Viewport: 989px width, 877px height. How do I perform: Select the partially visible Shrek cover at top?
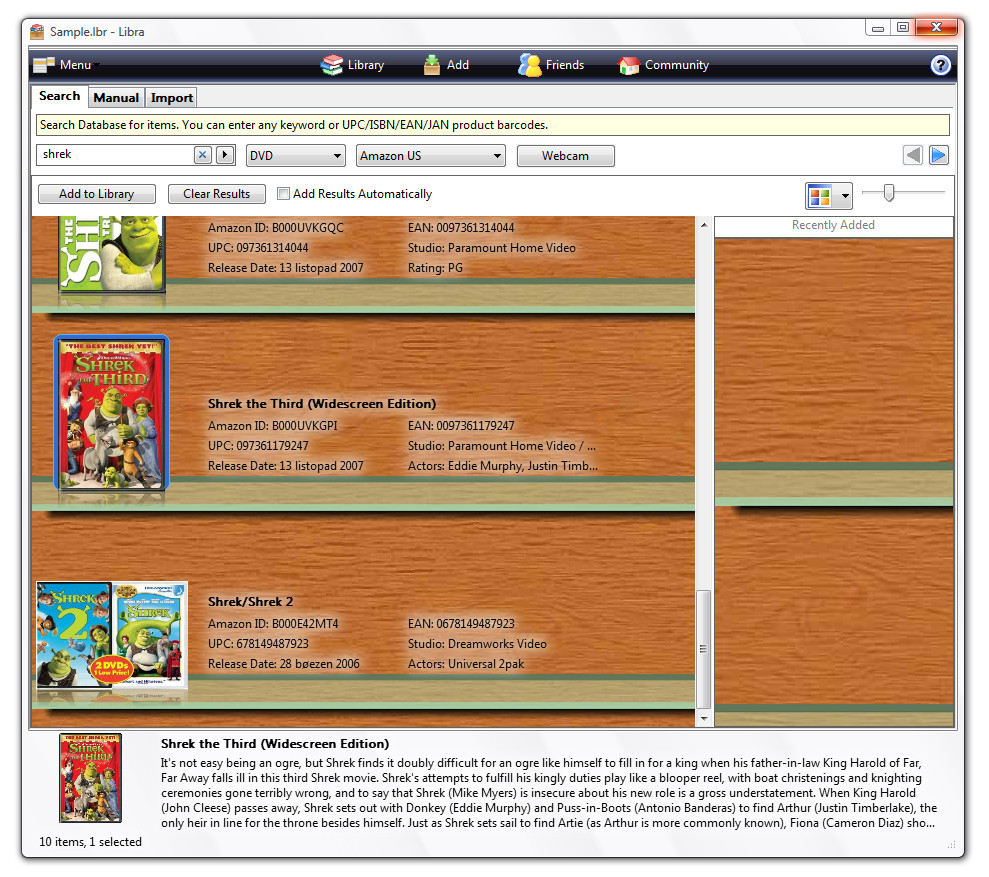[x=112, y=254]
